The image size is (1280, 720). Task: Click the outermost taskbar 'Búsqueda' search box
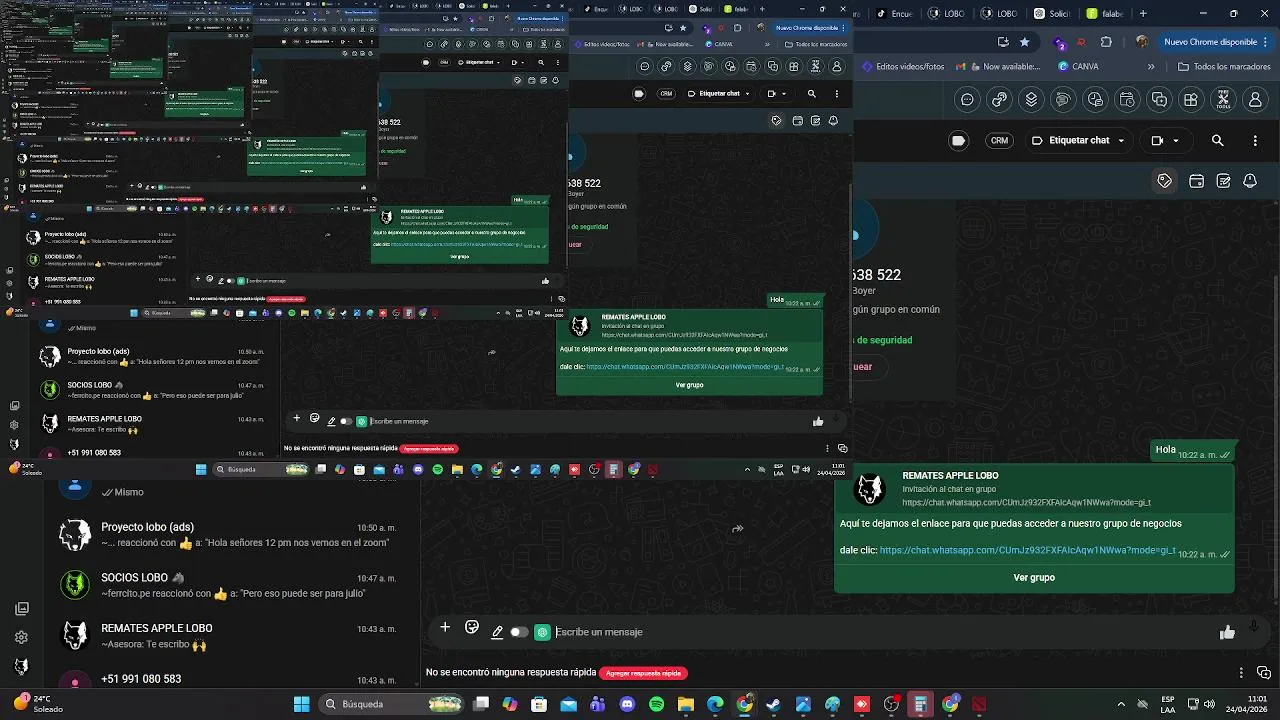click(392, 704)
